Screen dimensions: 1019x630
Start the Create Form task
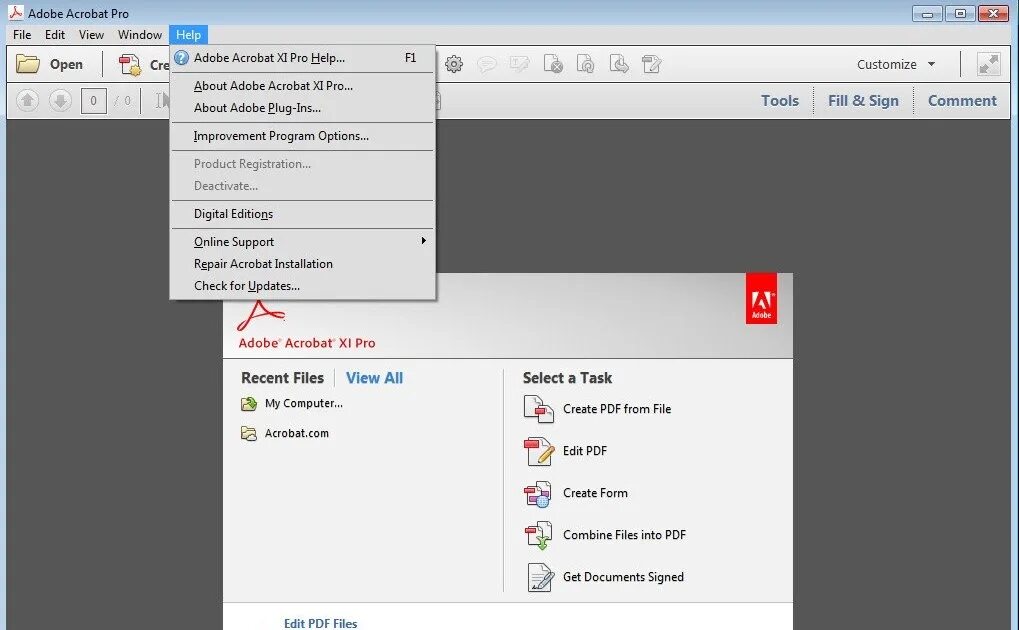point(575,493)
